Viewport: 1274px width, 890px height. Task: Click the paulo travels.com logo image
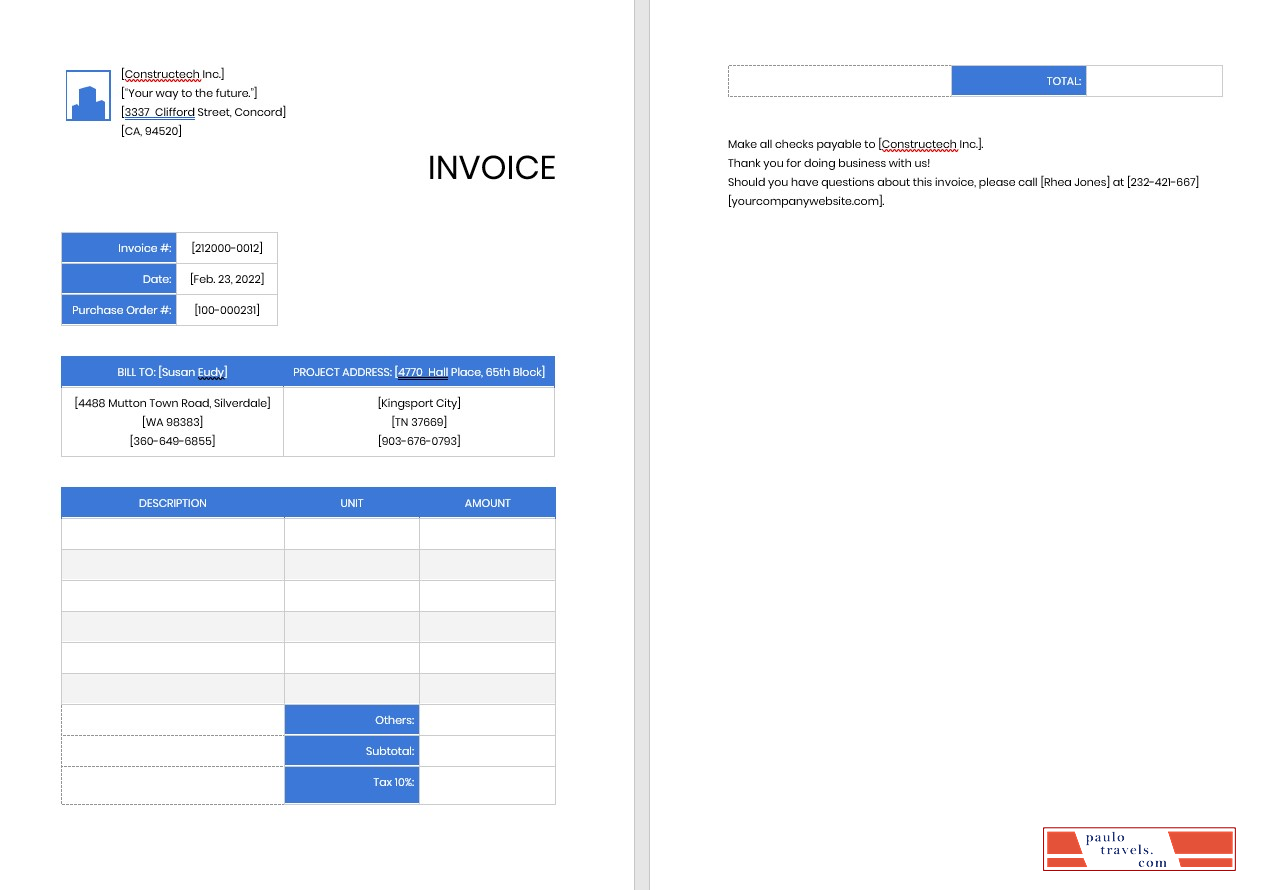[1138, 848]
